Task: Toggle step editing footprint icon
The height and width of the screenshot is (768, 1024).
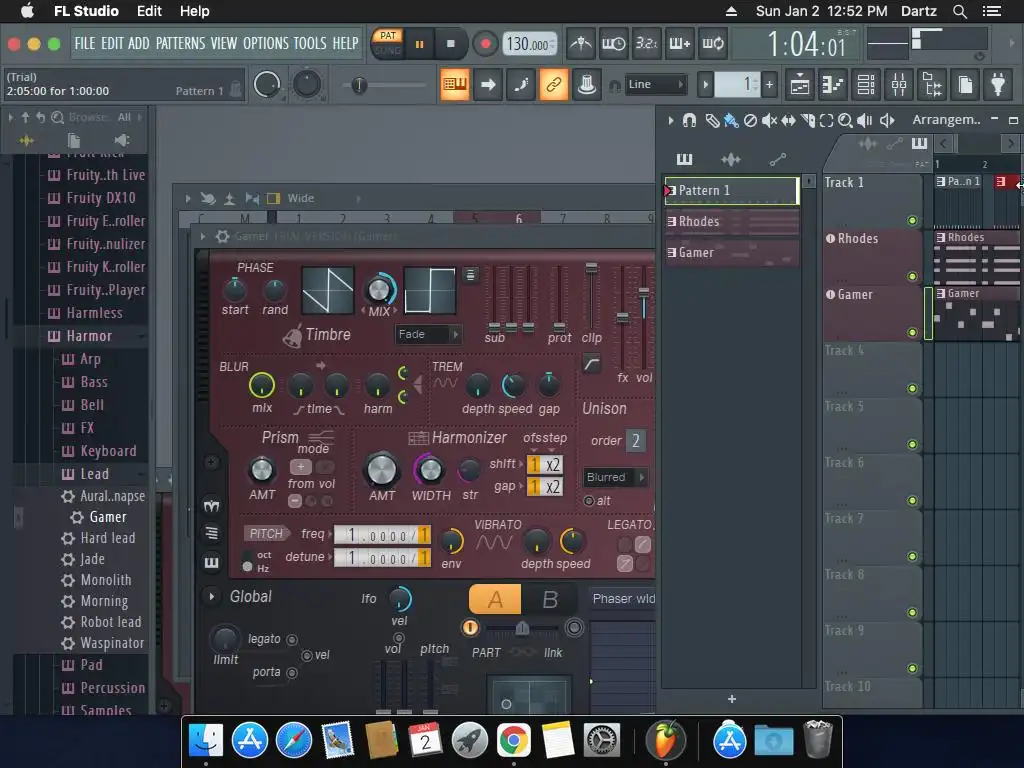Action: (520, 84)
